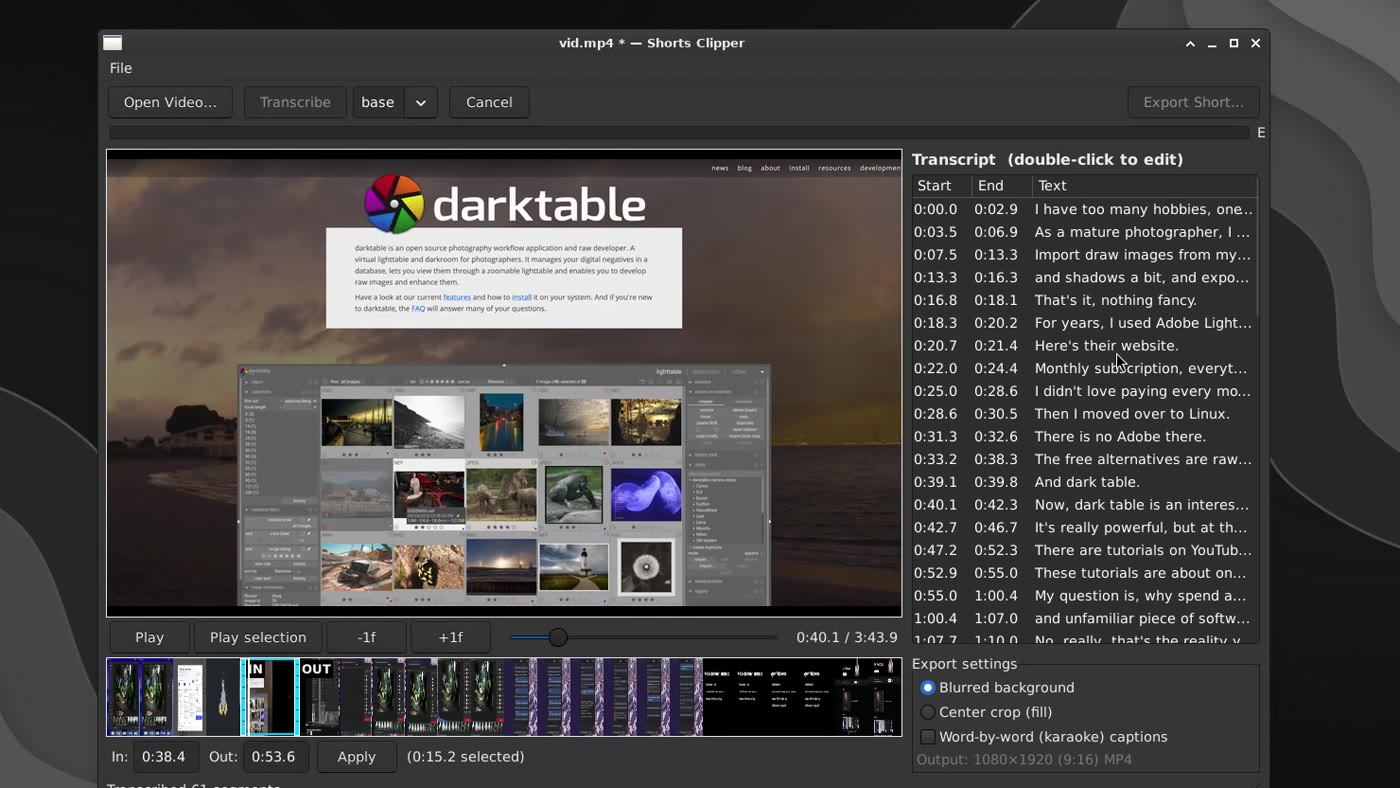Click the OUT marker on the filmstrip
The height and width of the screenshot is (788, 1400).
coord(316,669)
